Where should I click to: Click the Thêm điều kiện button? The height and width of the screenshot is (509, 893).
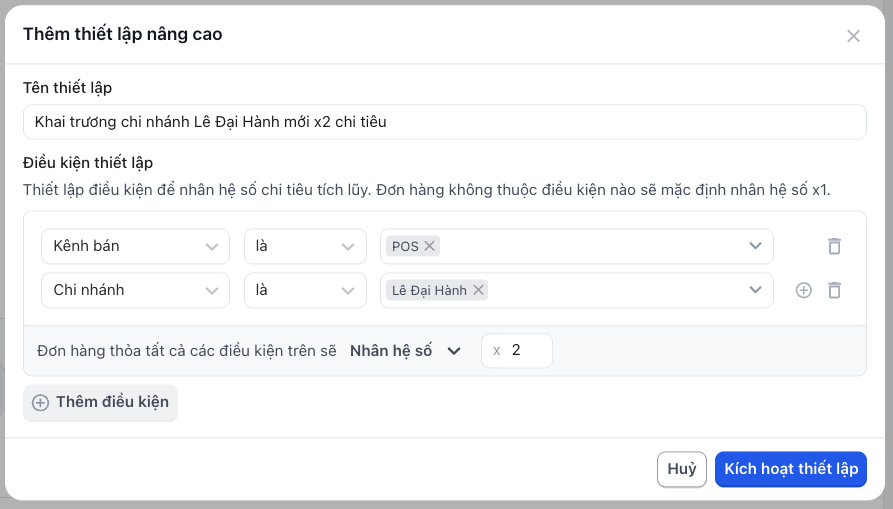[x=100, y=403]
